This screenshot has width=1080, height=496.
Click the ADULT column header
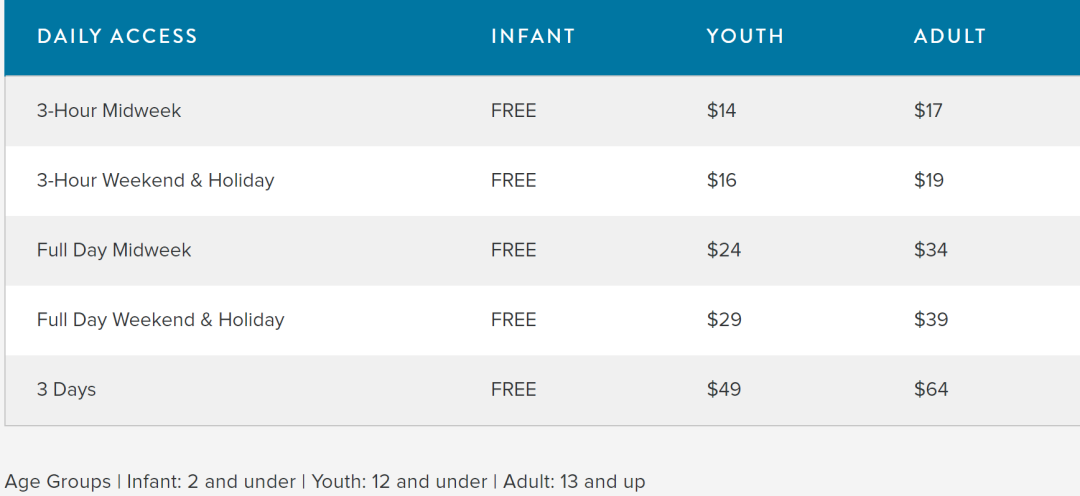949,37
